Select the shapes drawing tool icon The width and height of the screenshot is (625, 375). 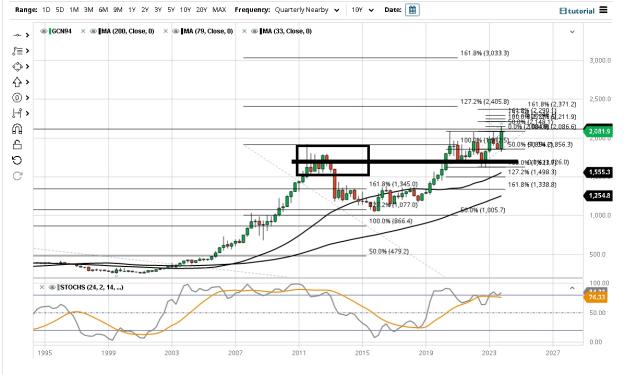[x=17, y=67]
